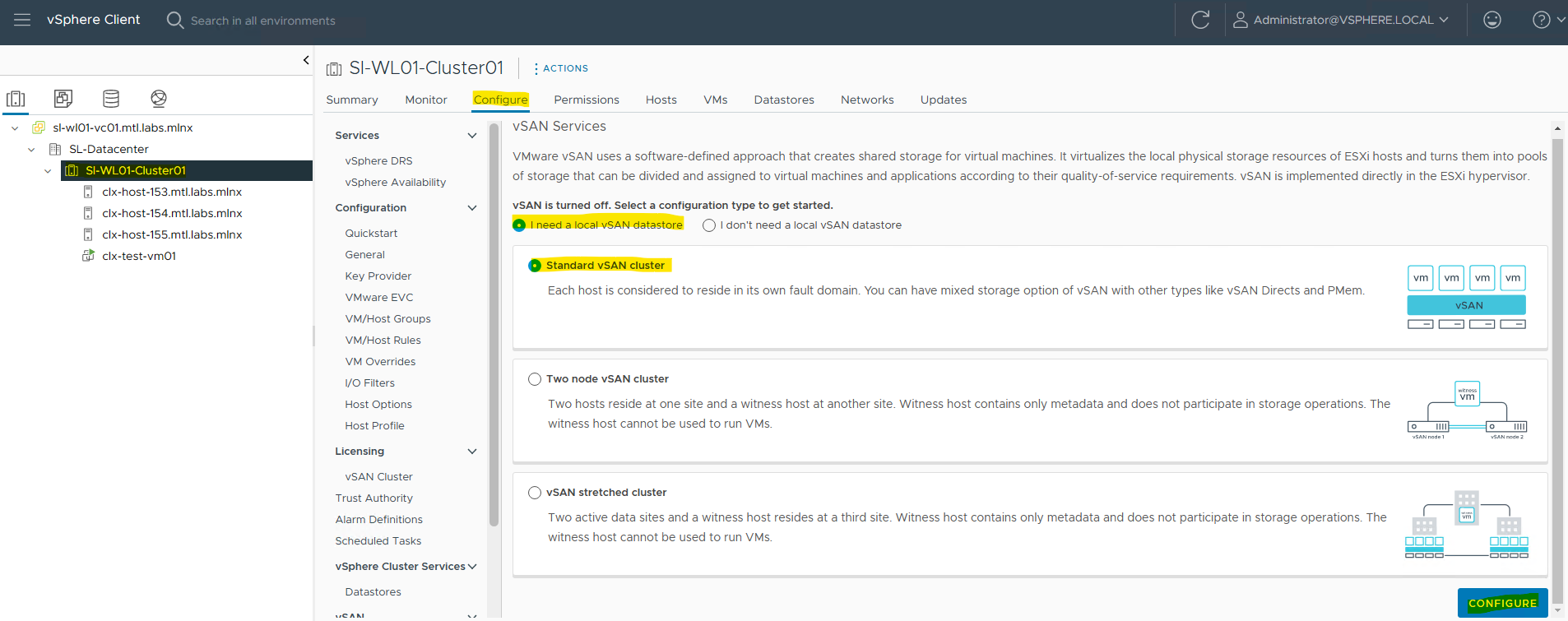Open vSphere DRS settings
The height and width of the screenshot is (621, 1568).
(x=378, y=161)
